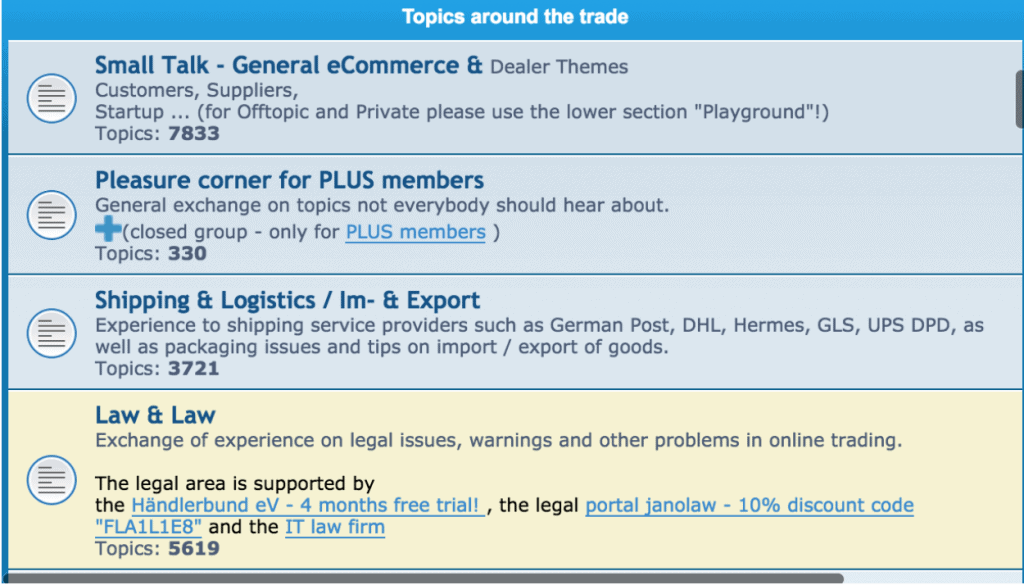This screenshot has width=1024, height=585.
Task: Click the Shipping topics count 3721
Action: click(192, 368)
